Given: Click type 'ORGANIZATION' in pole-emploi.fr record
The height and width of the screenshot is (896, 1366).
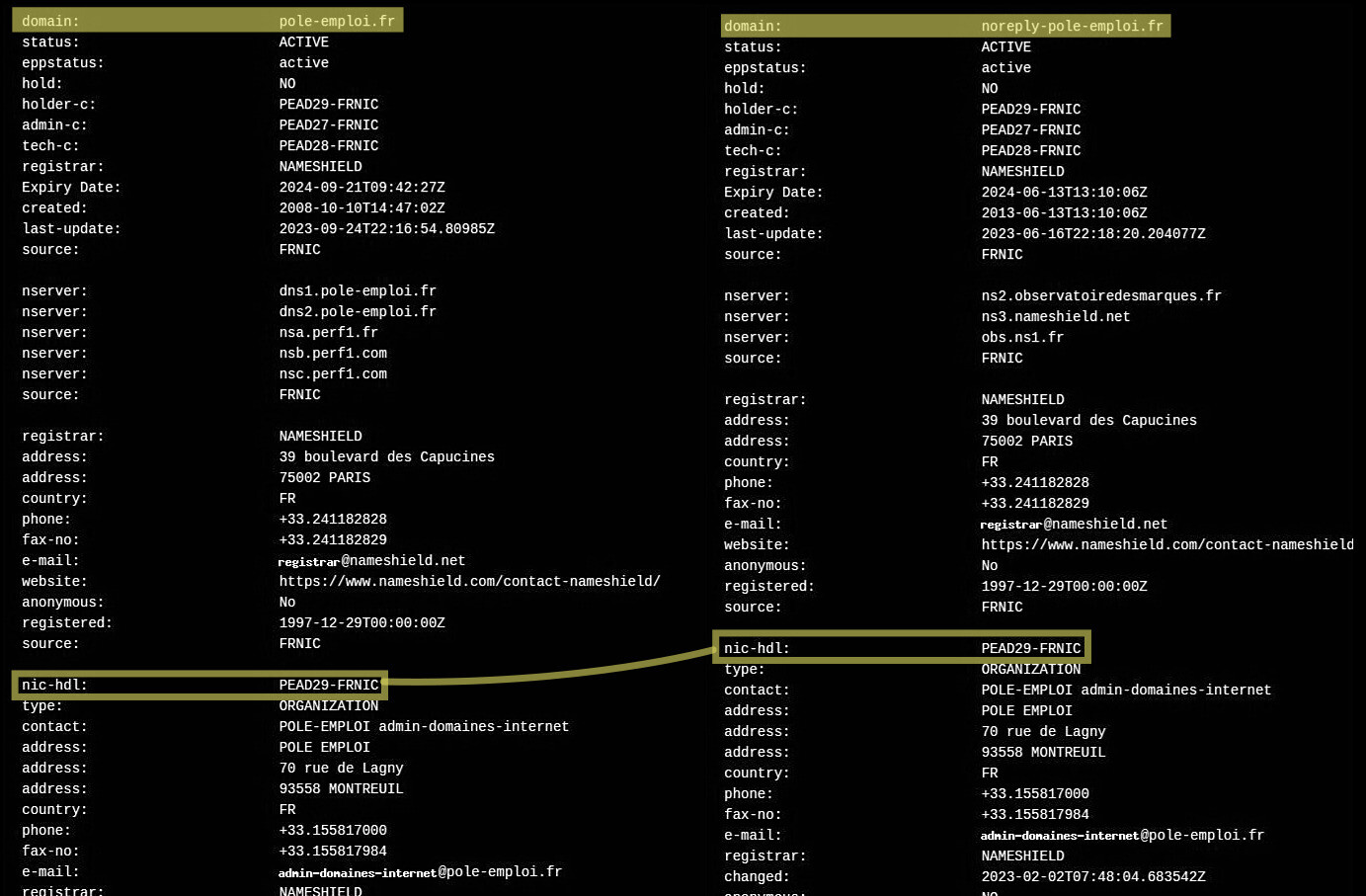Looking at the screenshot, I should click(329, 705).
